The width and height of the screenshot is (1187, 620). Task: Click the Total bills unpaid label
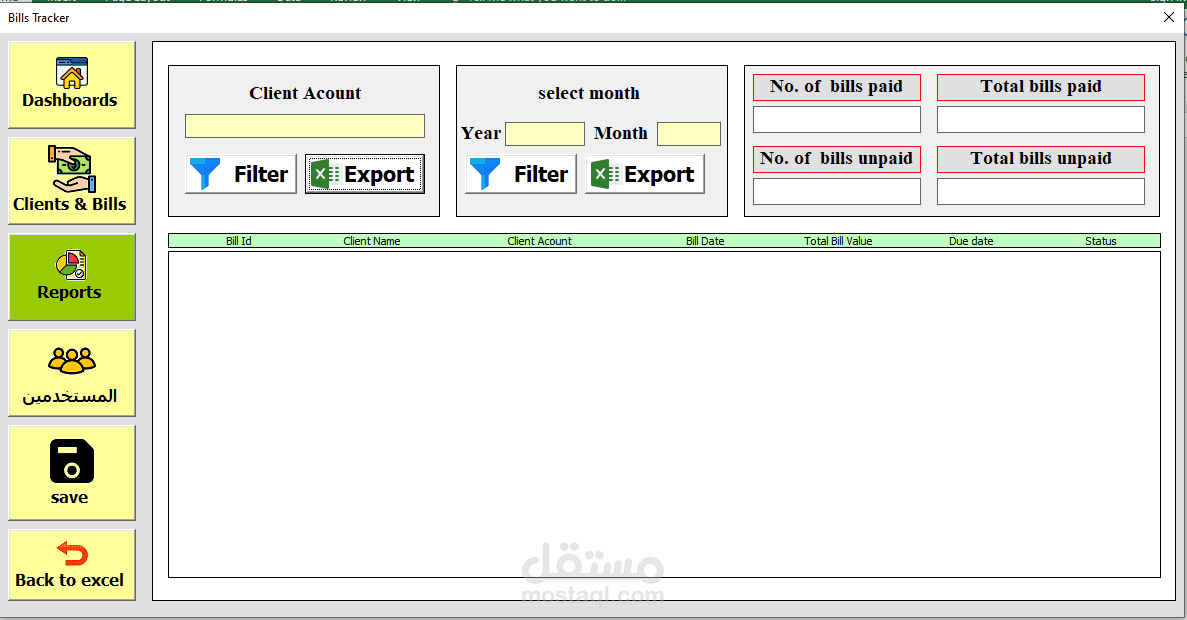(1041, 159)
